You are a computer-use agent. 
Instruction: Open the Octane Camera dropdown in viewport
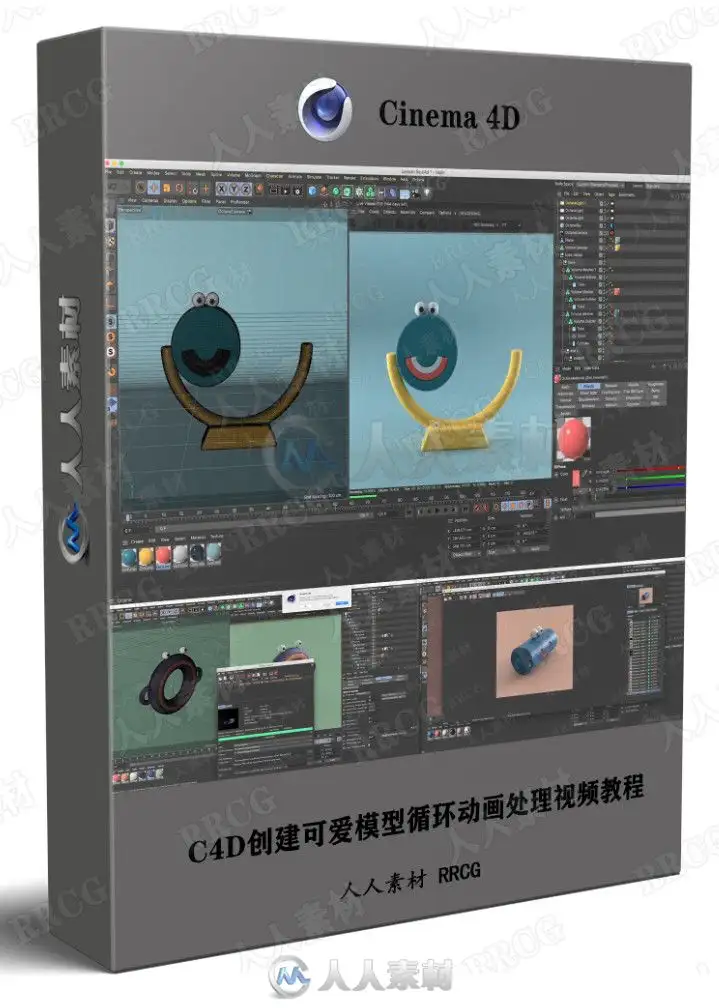pos(235,212)
